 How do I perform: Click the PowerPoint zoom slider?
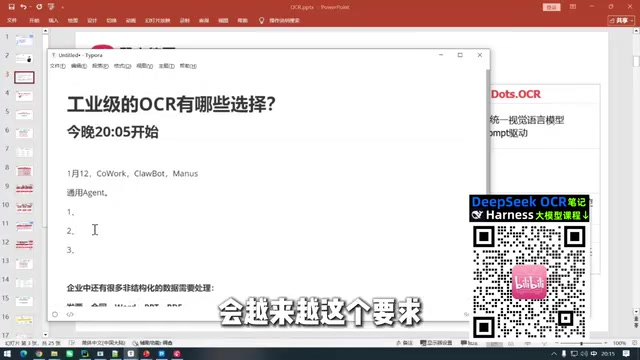click(581, 343)
